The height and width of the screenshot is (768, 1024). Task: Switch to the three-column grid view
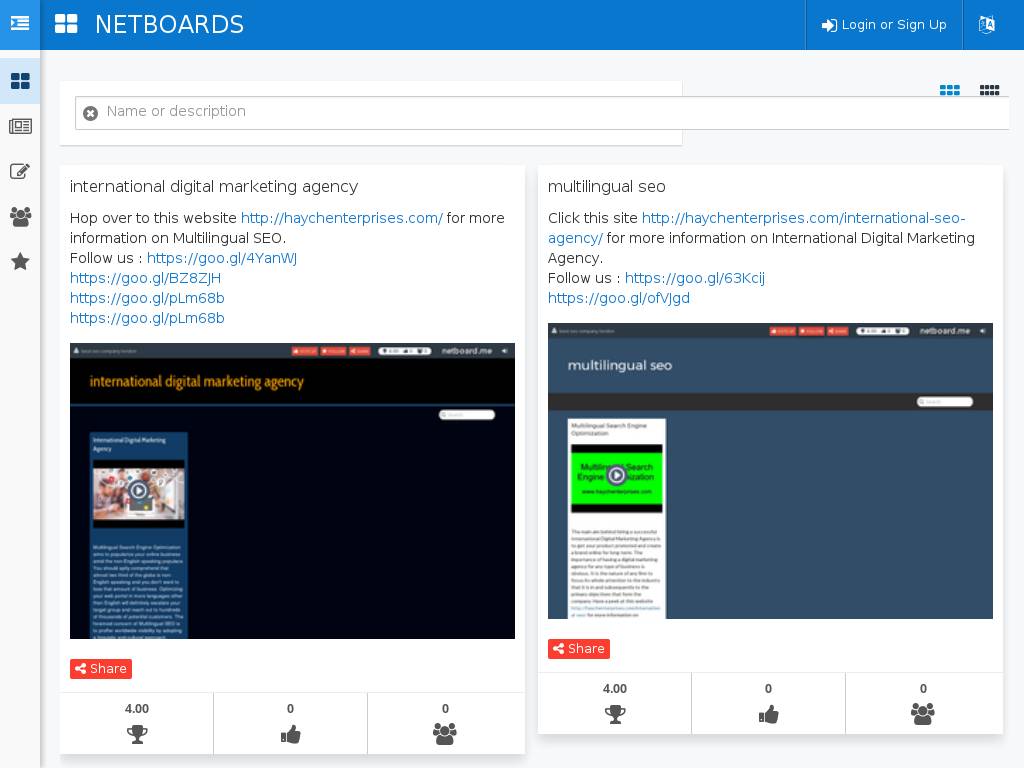(x=950, y=90)
